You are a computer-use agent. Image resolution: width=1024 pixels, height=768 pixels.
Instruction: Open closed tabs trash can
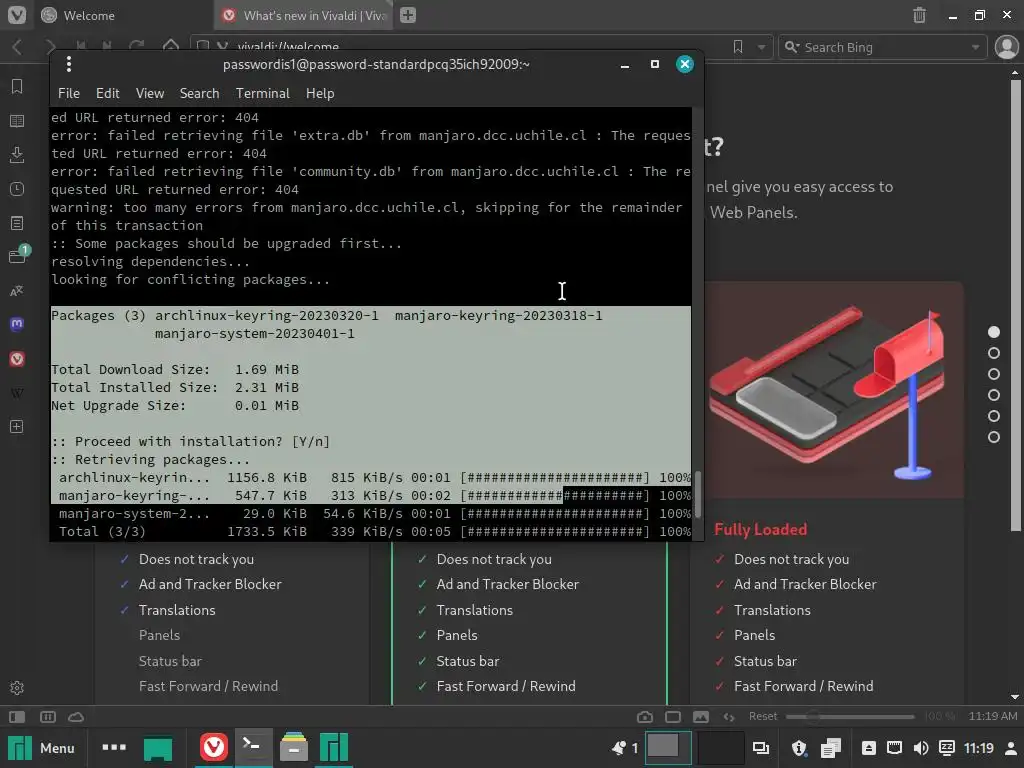pyautogui.click(x=919, y=15)
